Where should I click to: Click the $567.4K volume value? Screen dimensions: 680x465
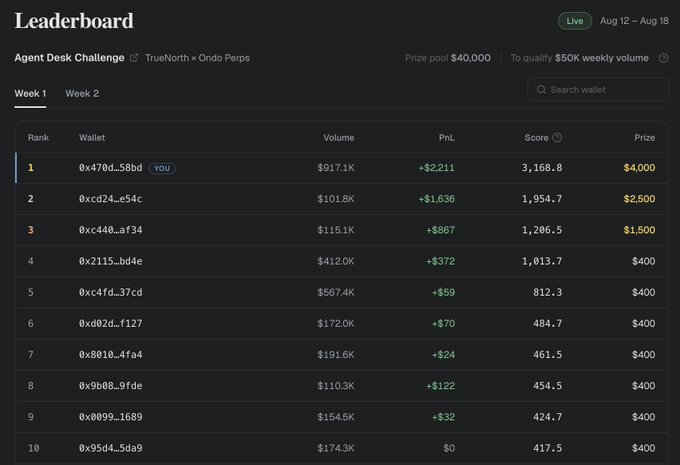[x=336, y=292]
